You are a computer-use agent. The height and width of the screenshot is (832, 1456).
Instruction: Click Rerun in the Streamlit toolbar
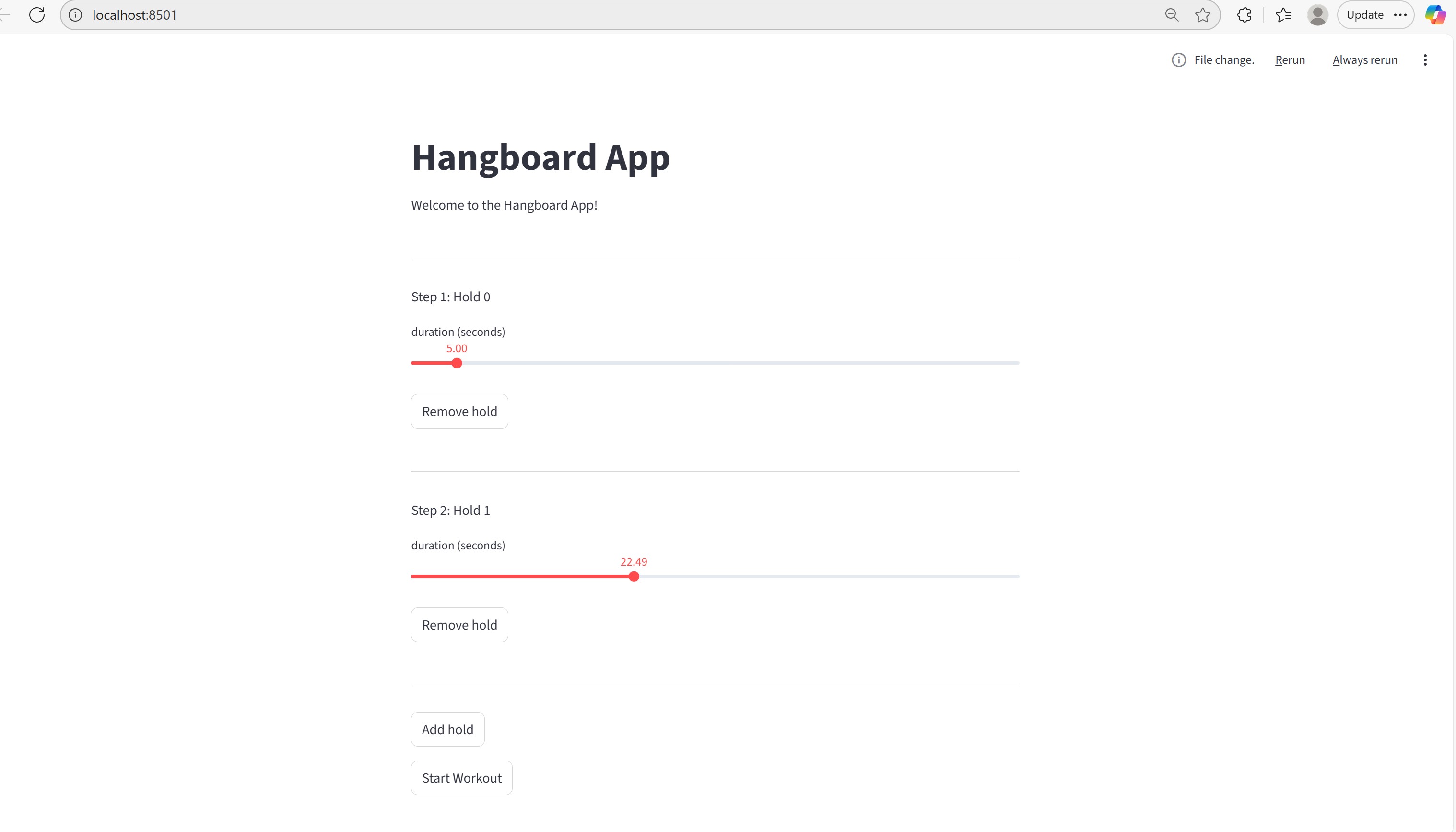click(x=1290, y=60)
